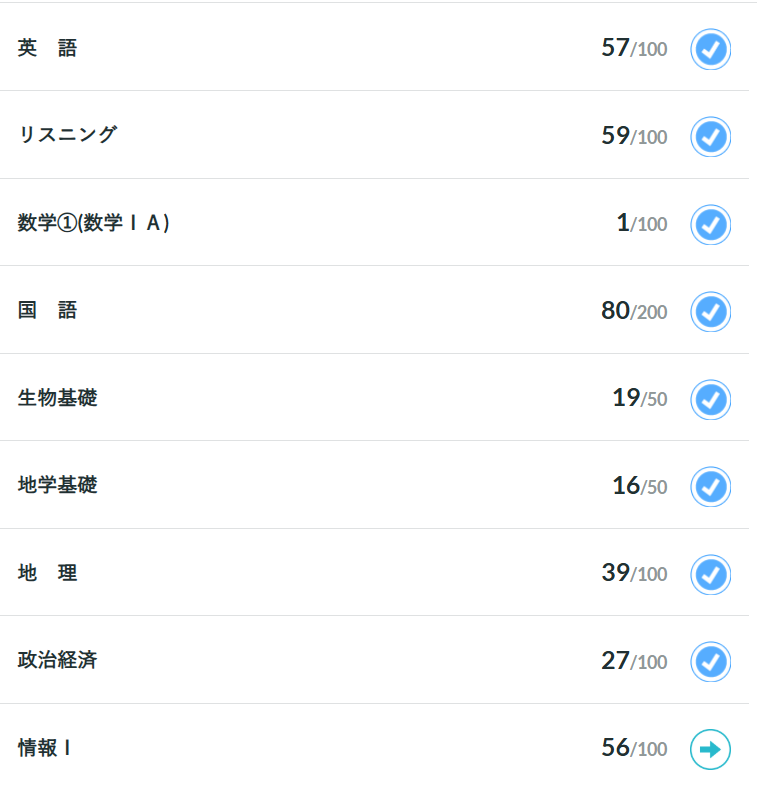Open 情報Ⅰ using the arrow icon
The width and height of the screenshot is (757, 790).
pyautogui.click(x=710, y=749)
